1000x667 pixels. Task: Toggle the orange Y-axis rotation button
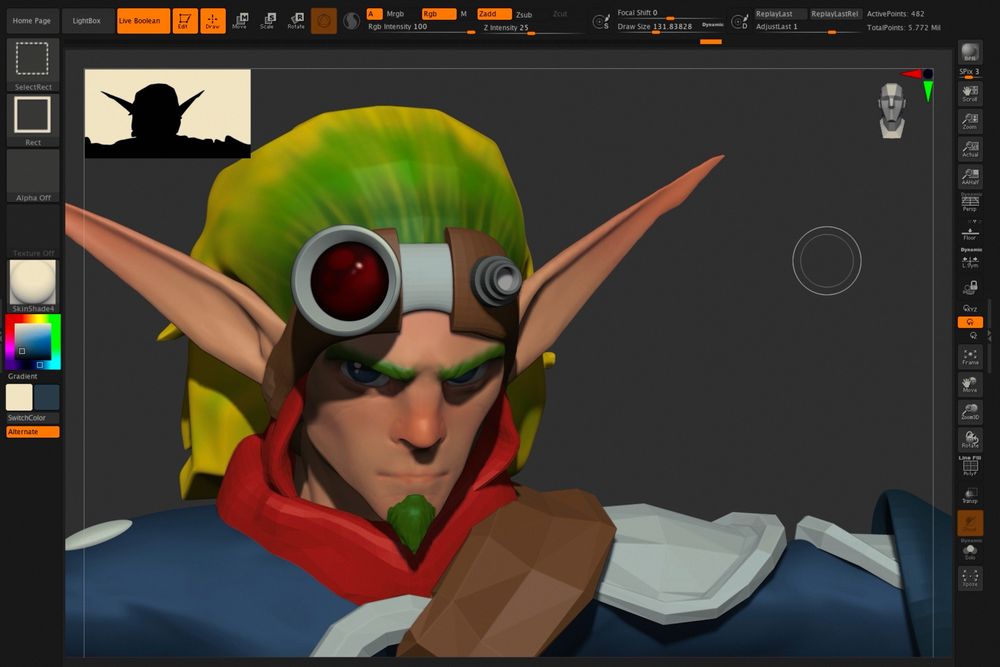[x=970, y=322]
